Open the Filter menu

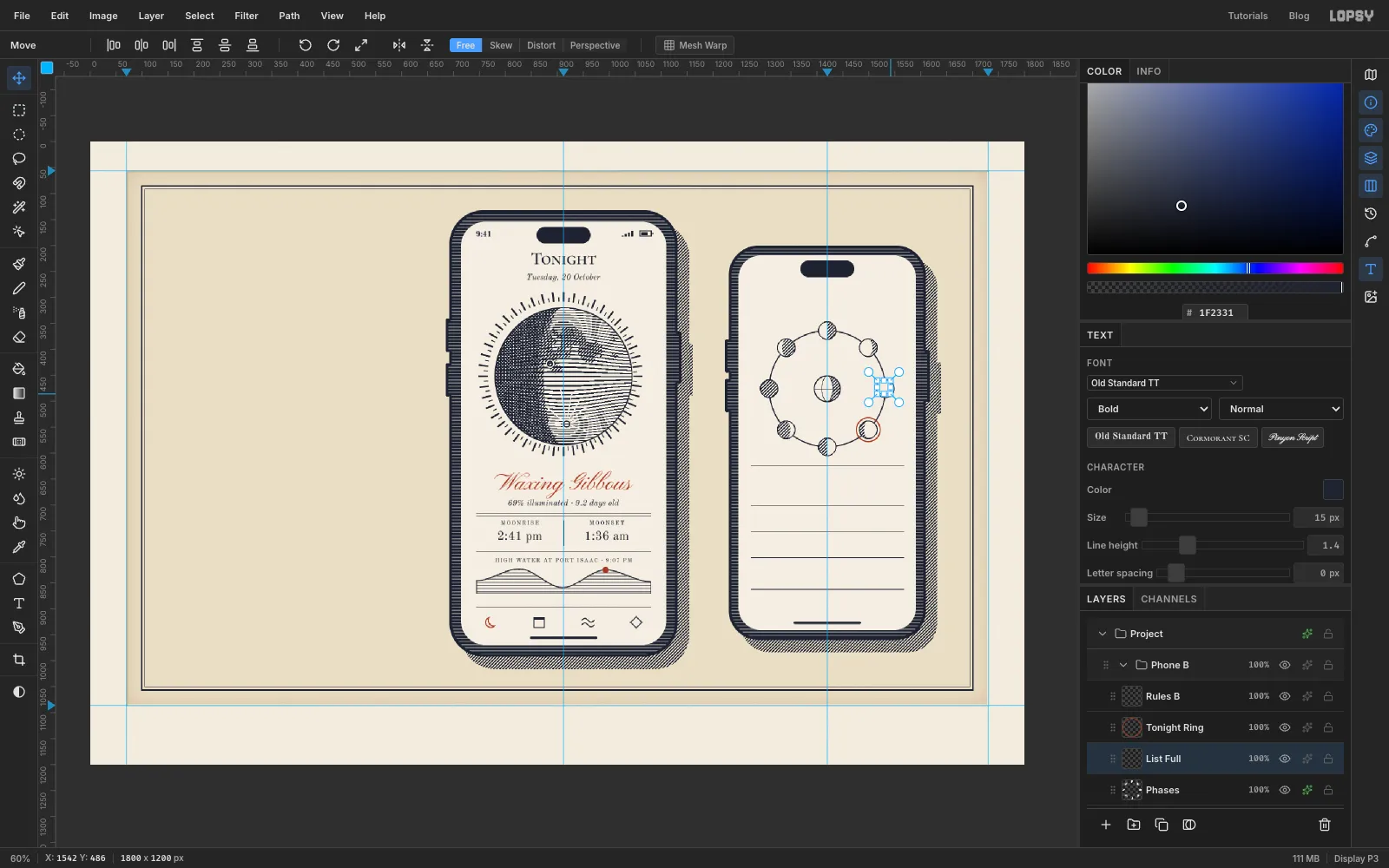247,16
